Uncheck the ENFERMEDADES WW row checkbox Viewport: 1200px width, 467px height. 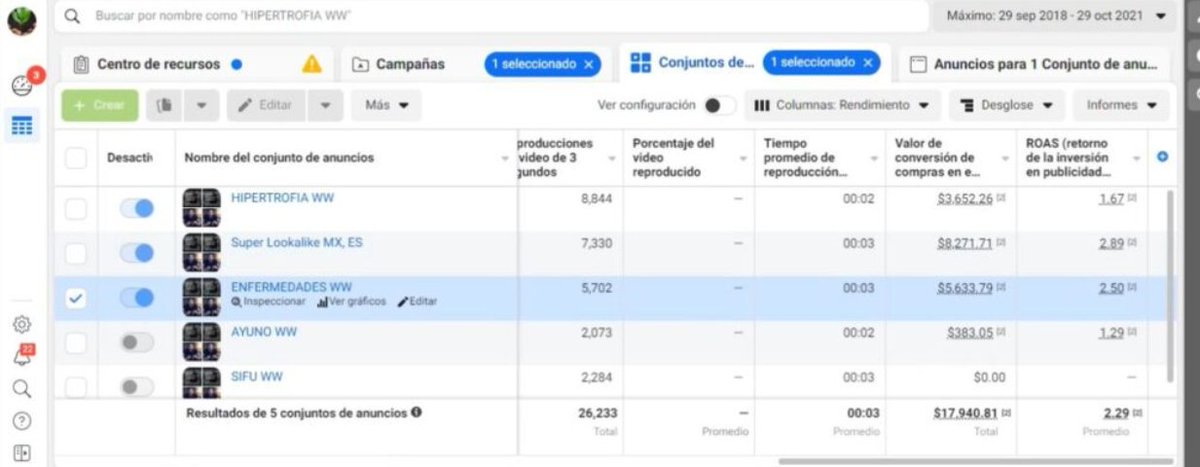click(76, 298)
